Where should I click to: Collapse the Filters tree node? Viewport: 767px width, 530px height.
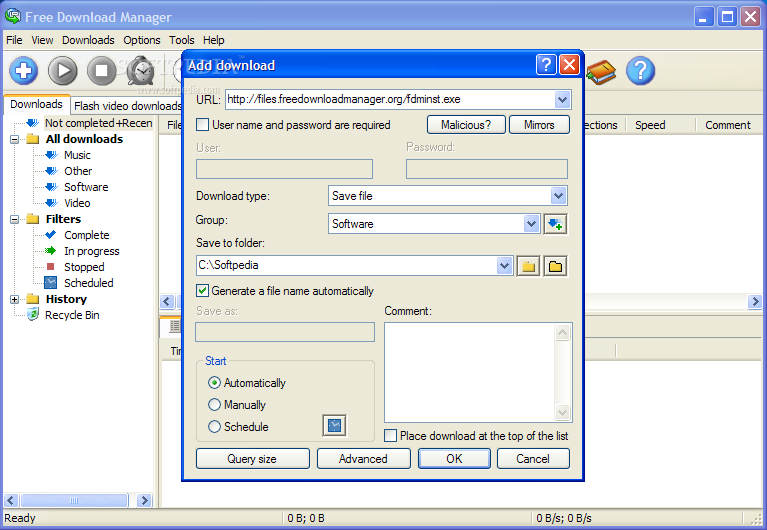(x=15, y=219)
